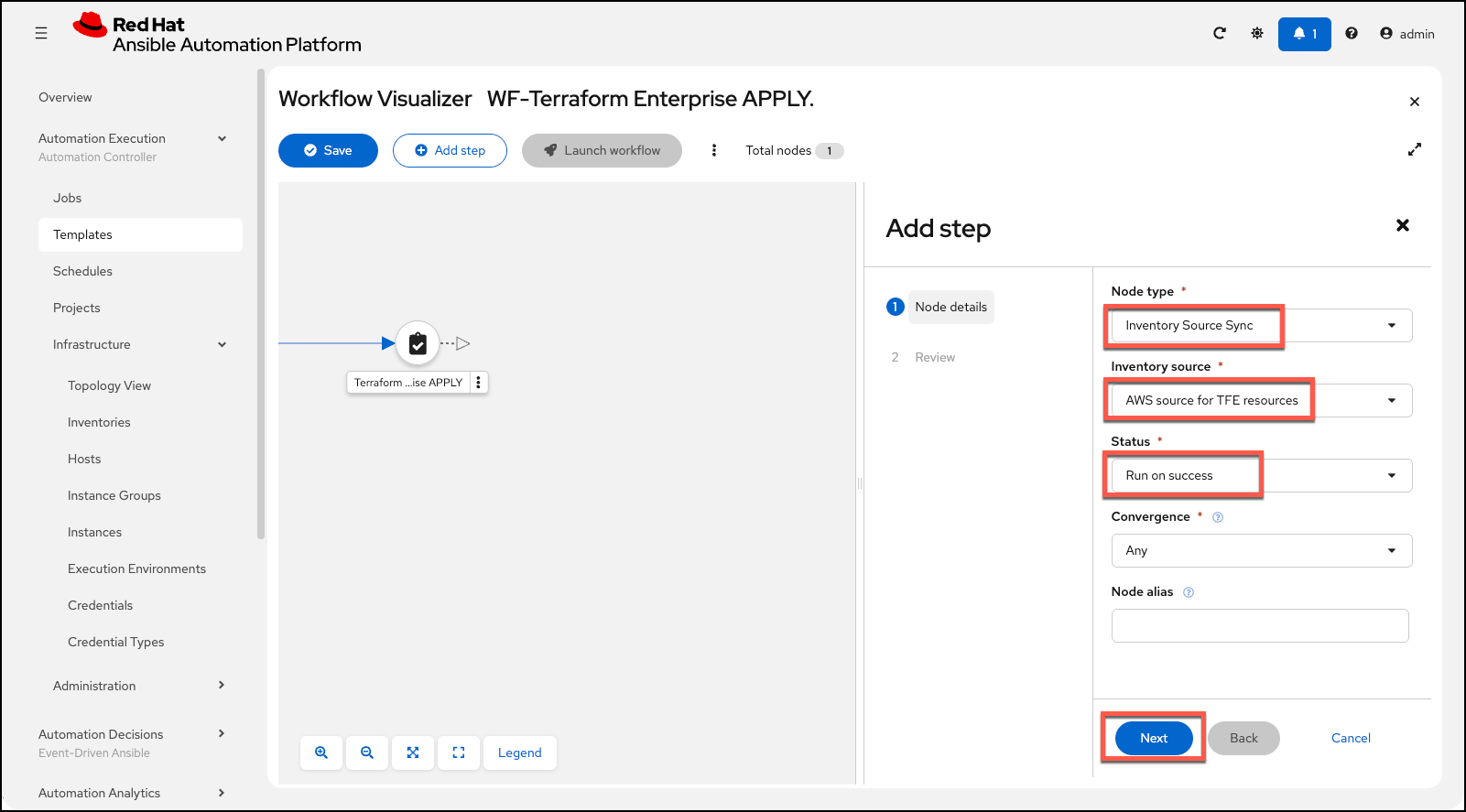Click the Total nodes count badge
The width and height of the screenshot is (1466, 812).
(829, 151)
